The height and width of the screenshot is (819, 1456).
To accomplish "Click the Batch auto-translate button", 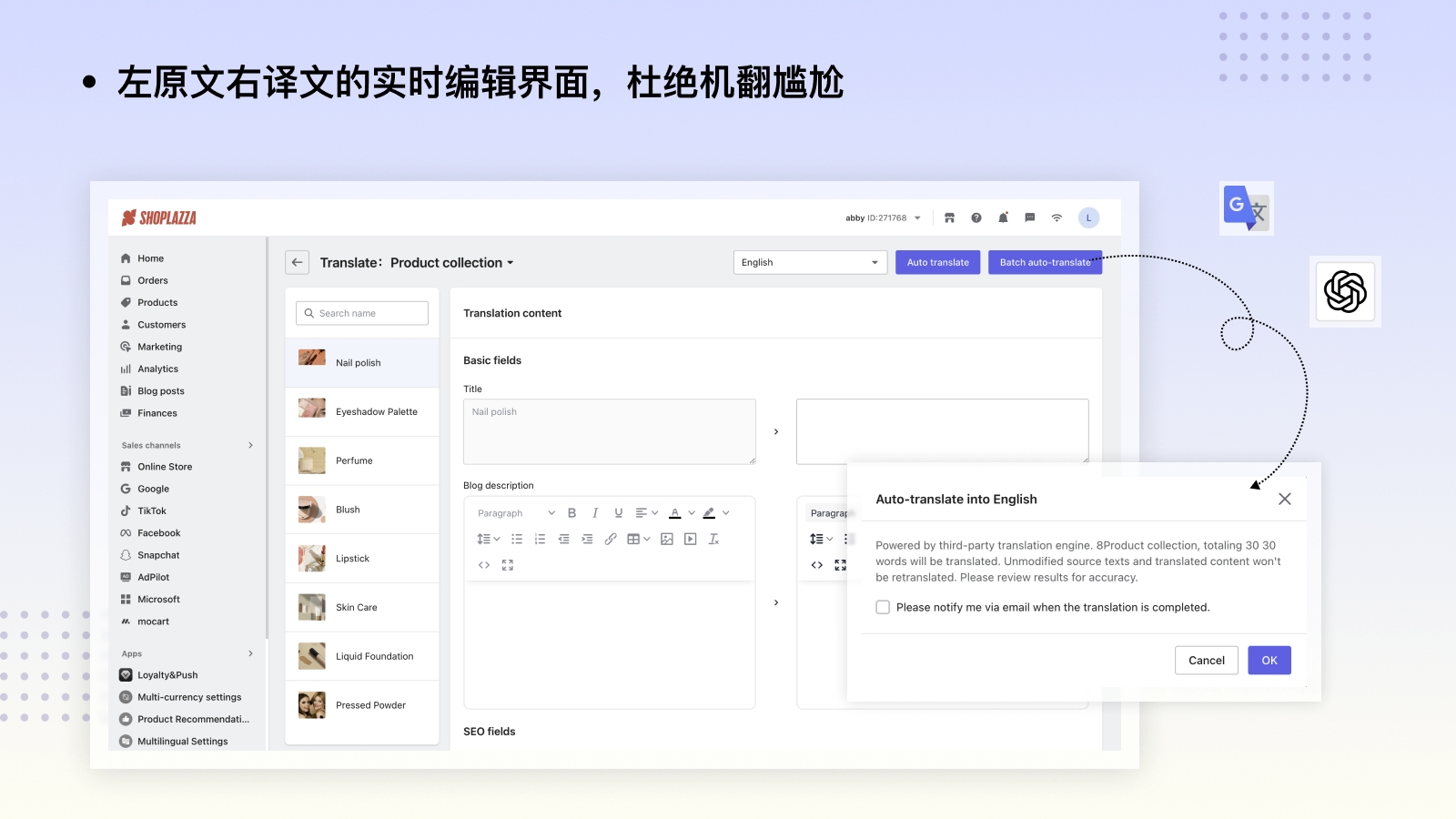I will click(1045, 262).
